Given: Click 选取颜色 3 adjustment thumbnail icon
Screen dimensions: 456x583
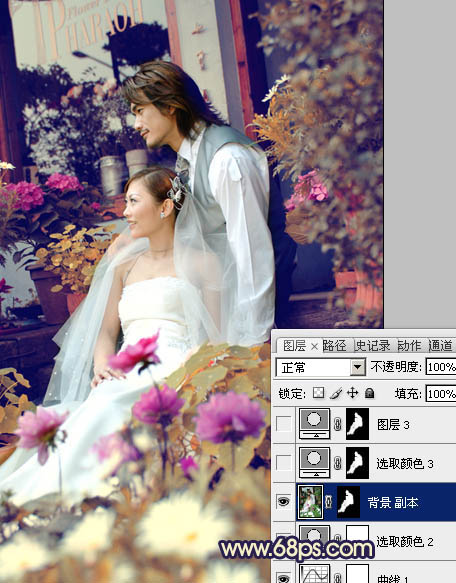Looking at the screenshot, I should tap(314, 463).
